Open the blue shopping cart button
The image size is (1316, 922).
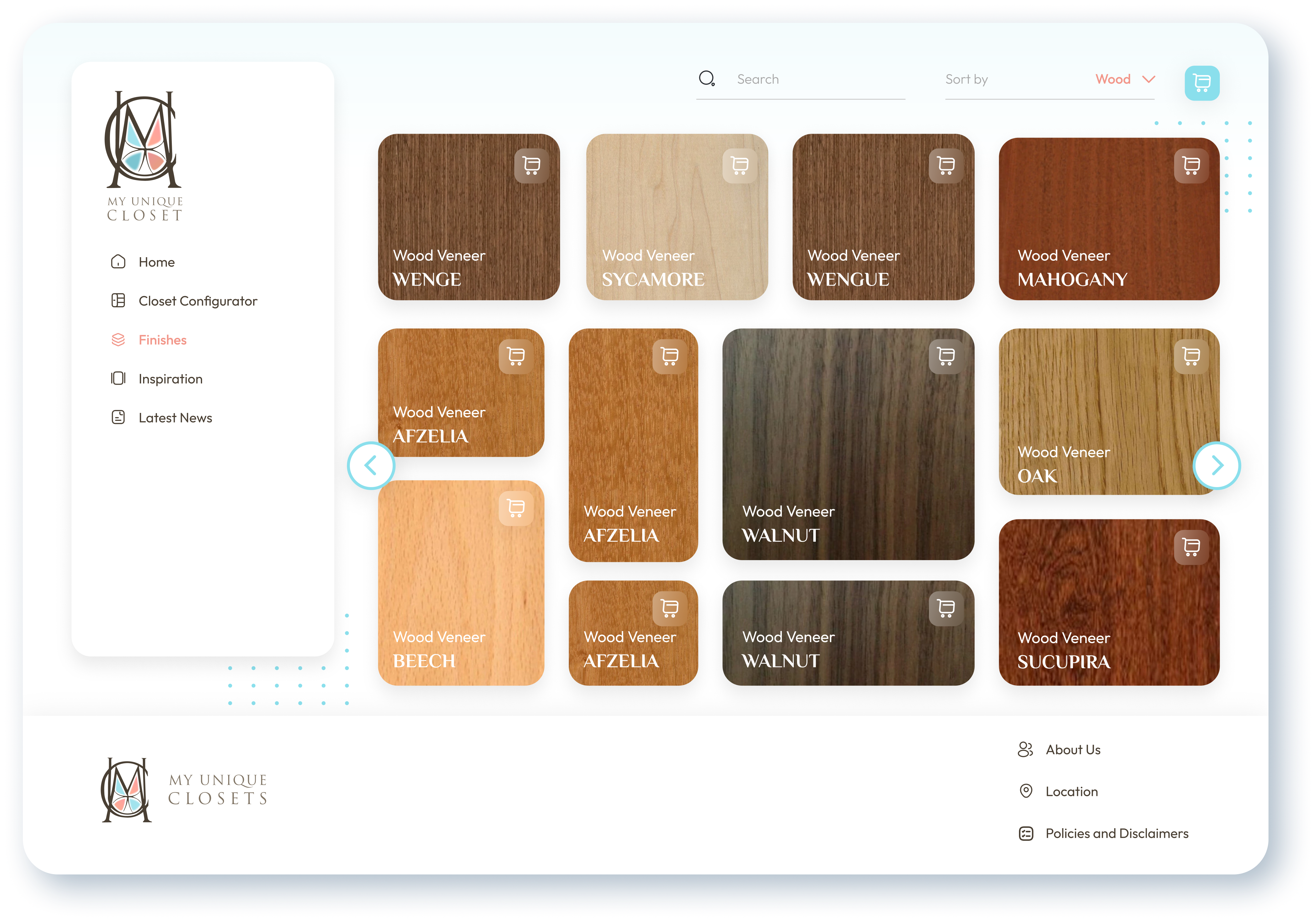1202,83
